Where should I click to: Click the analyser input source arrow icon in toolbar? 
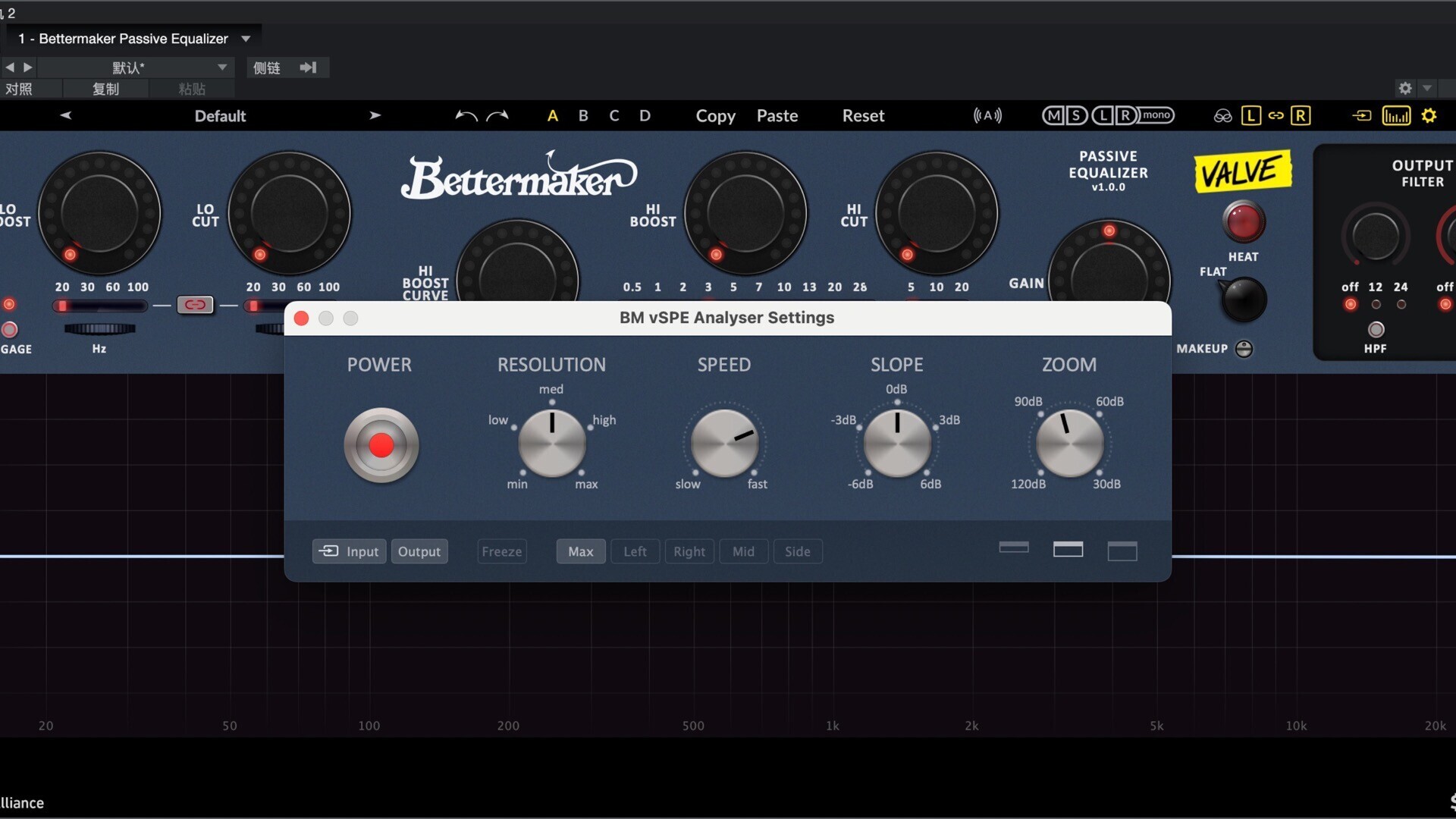pyautogui.click(x=1362, y=115)
